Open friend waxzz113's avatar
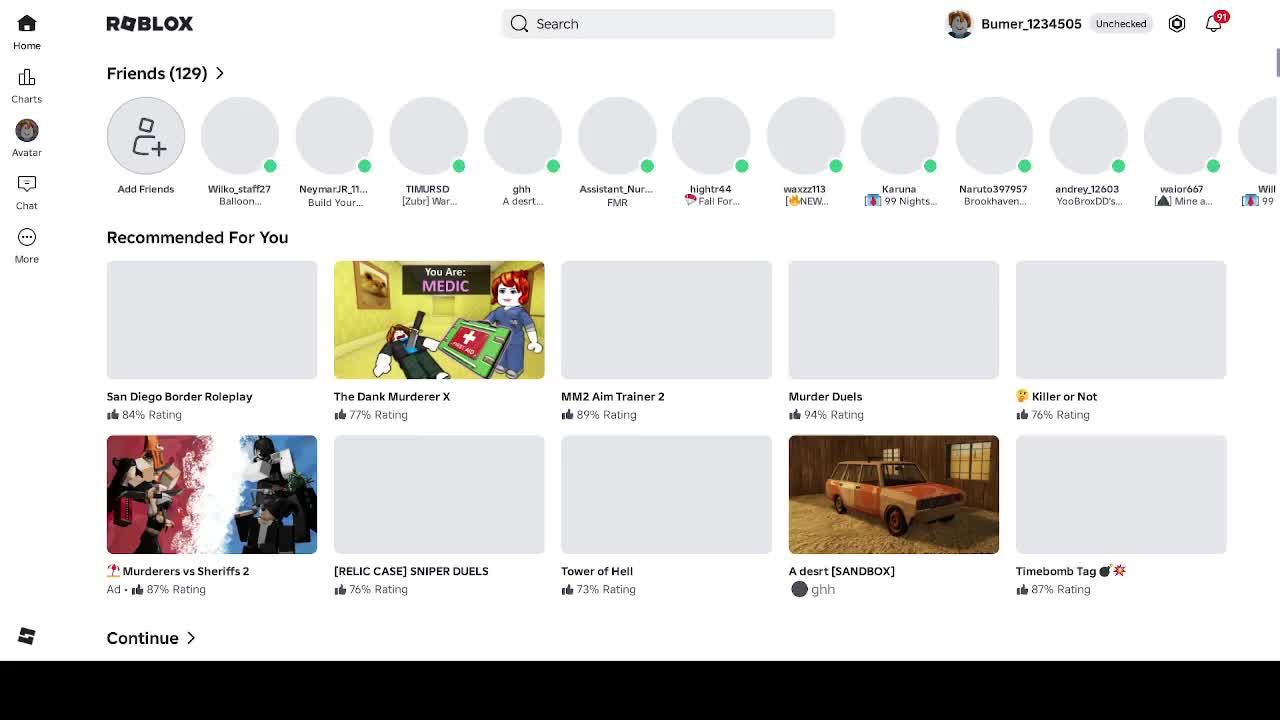 tap(805, 136)
